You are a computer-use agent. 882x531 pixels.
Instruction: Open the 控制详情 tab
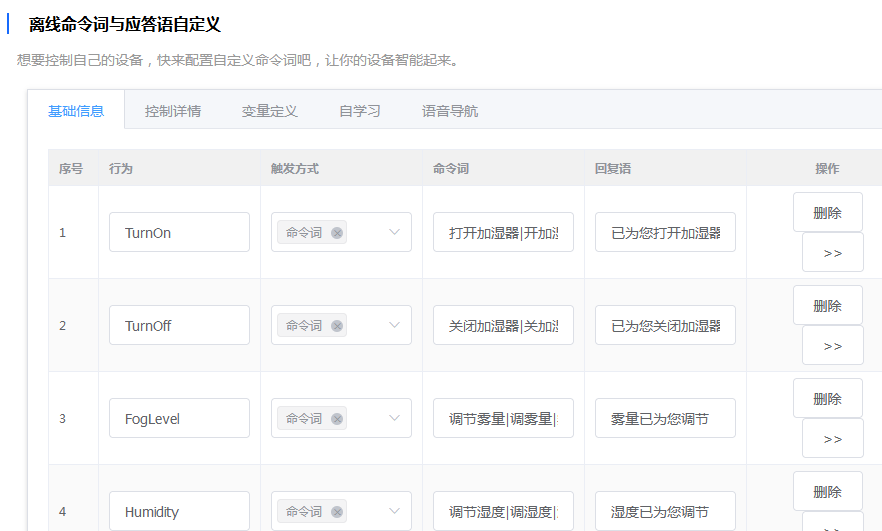pyautogui.click(x=173, y=111)
